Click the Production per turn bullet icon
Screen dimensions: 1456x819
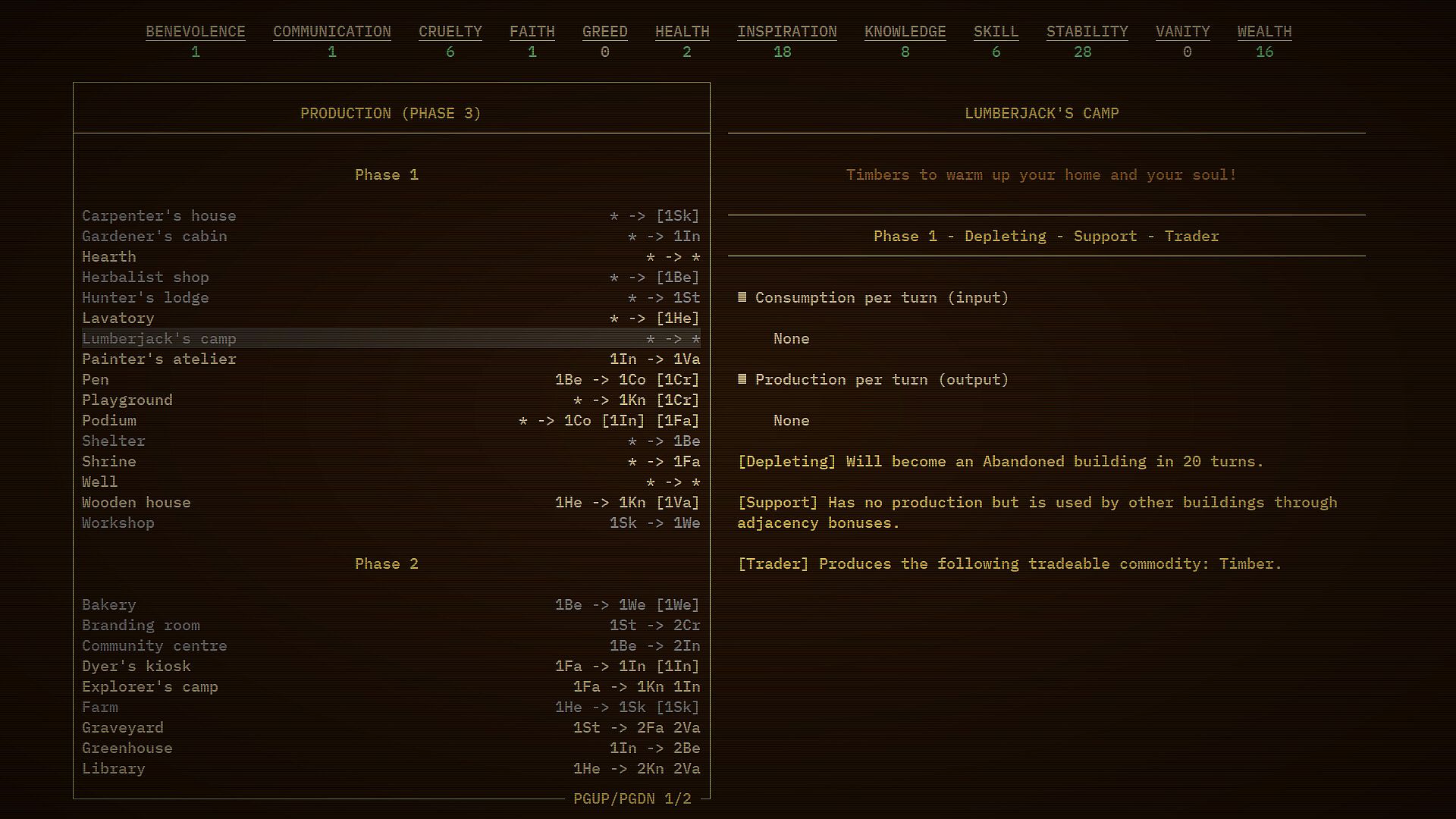(742, 379)
